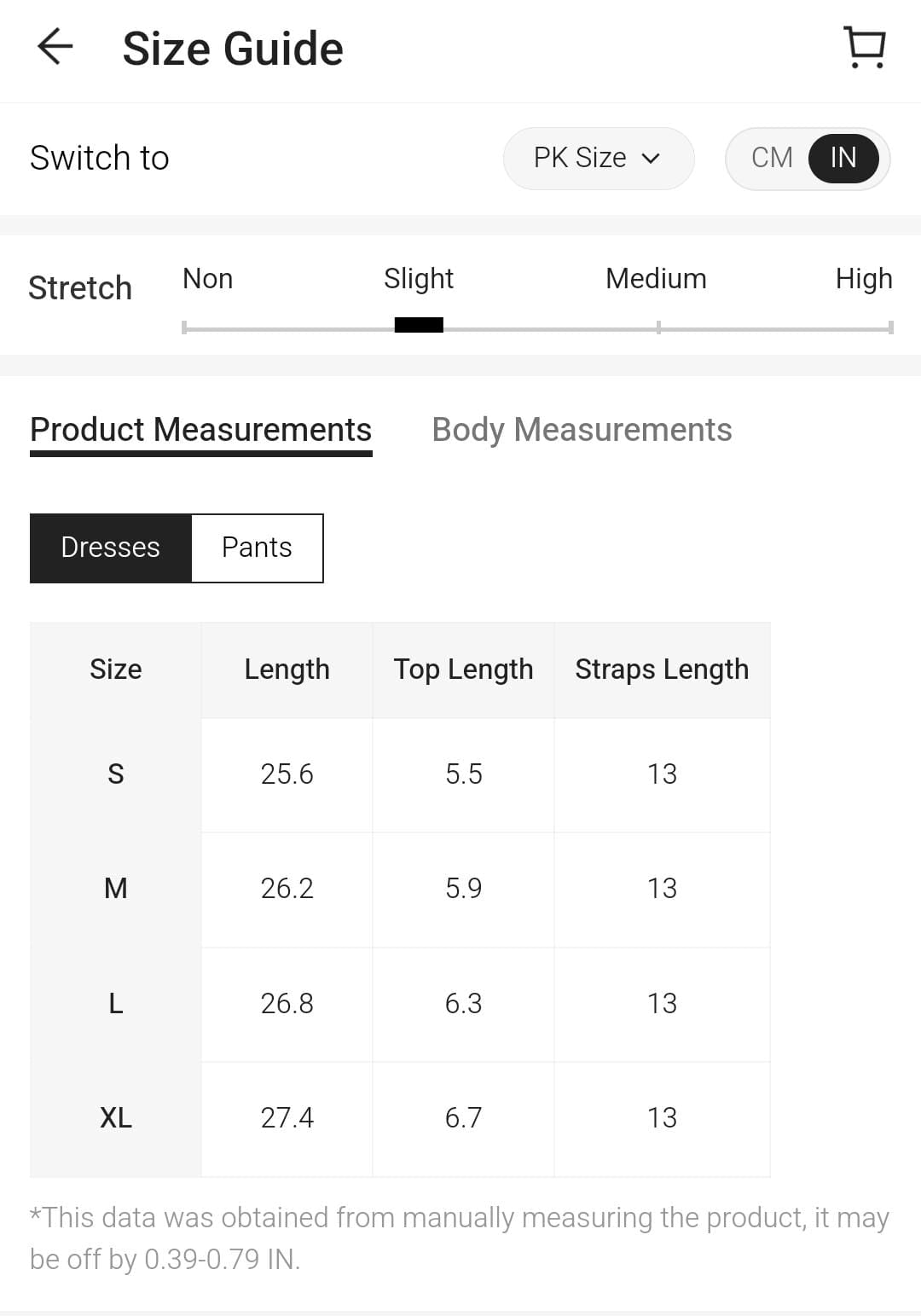Select the Product Measurements tab
Image resolution: width=921 pixels, height=1316 pixels.
coord(200,430)
